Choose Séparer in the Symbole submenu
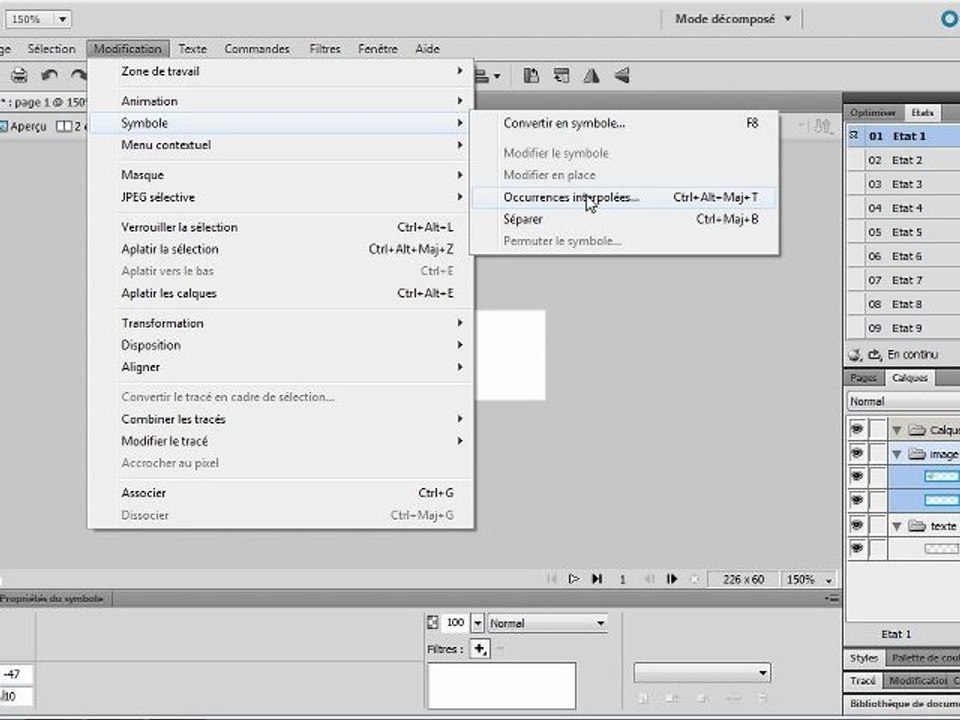The image size is (960, 720). tap(624, 219)
